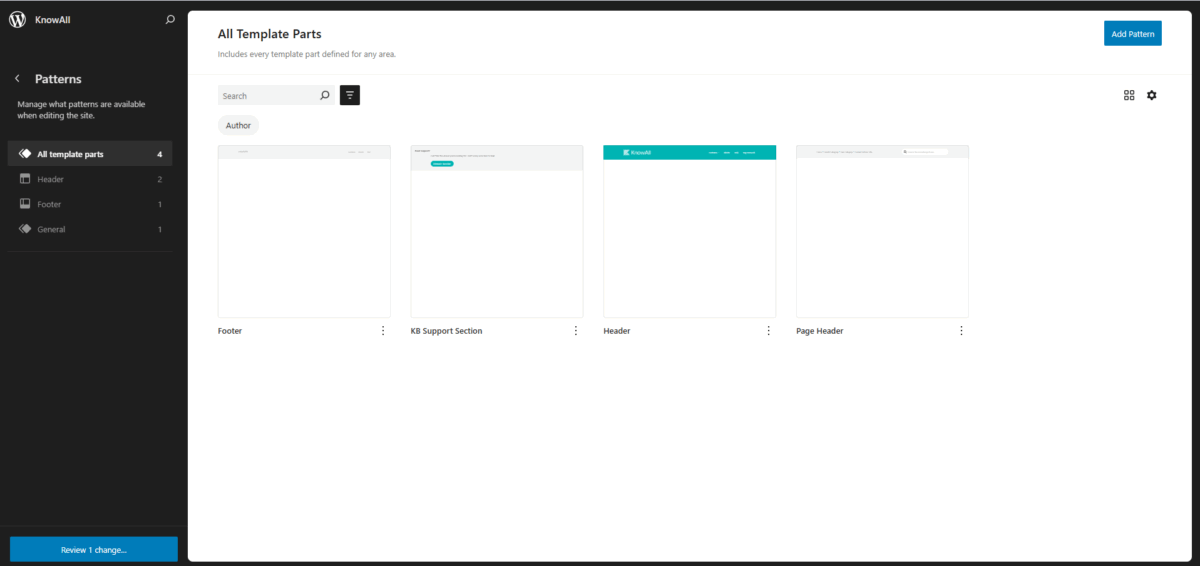
Task: Open actions menu for KB Support Section
Action: point(576,331)
